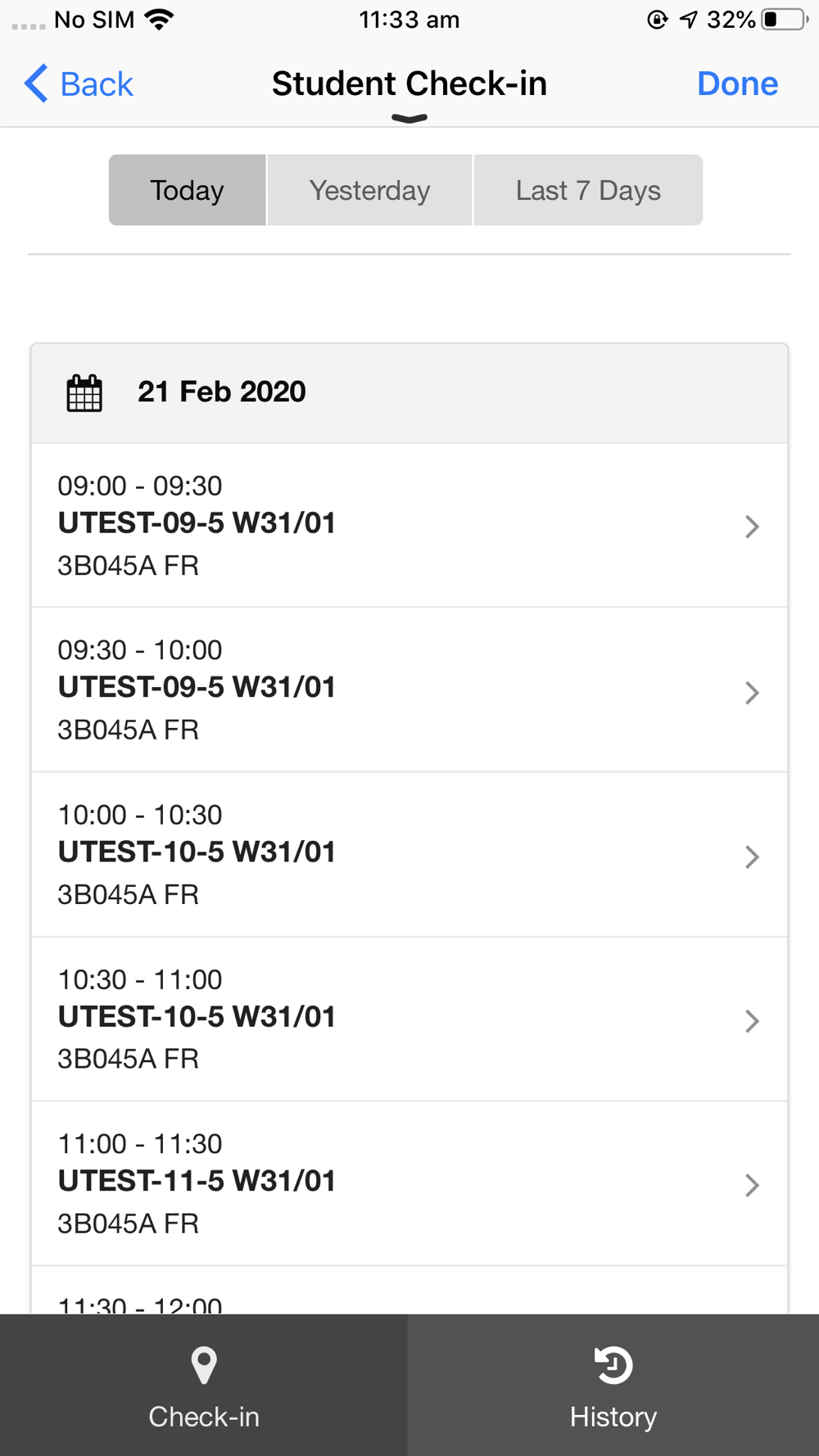The image size is (819, 1456).
Task: Open the 11:00 - 11:30 UTEST-11-5 session row
Action: pyautogui.click(x=409, y=1184)
